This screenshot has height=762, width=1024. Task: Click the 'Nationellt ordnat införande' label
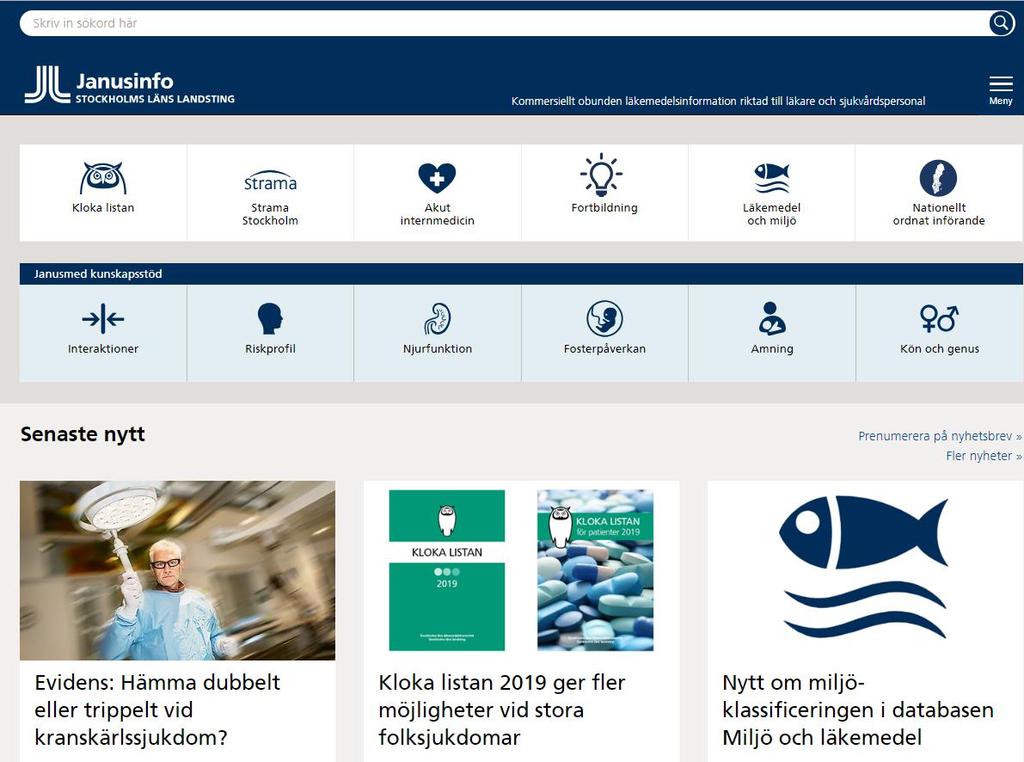click(938, 214)
